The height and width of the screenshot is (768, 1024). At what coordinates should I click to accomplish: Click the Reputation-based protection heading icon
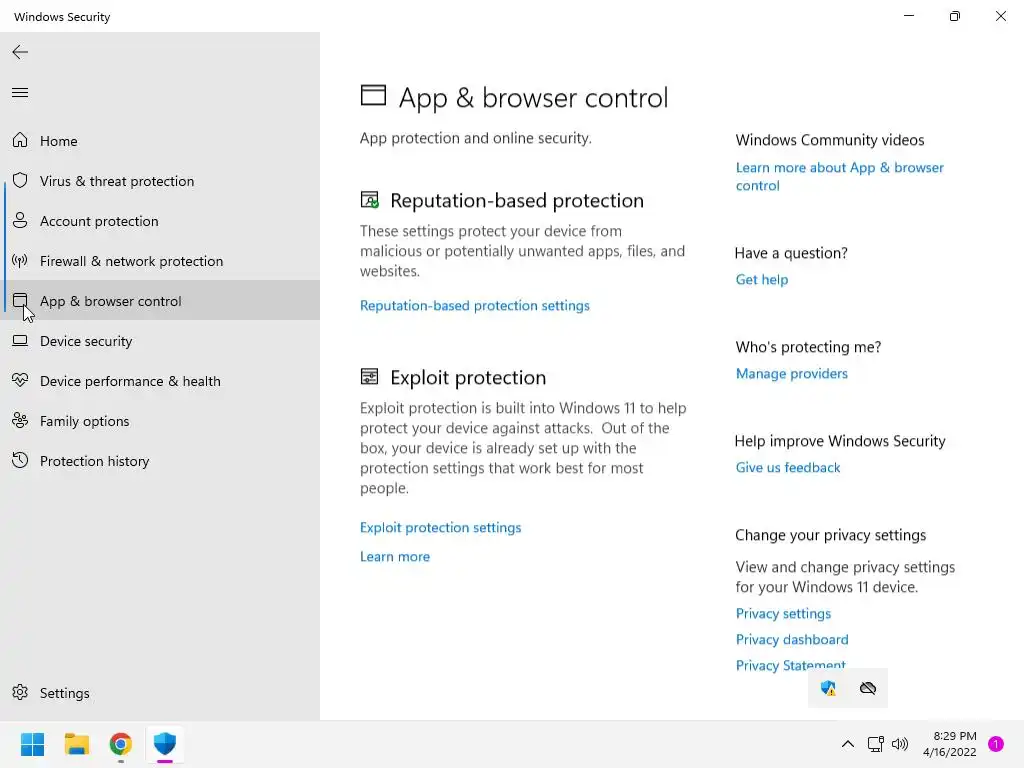pos(370,200)
